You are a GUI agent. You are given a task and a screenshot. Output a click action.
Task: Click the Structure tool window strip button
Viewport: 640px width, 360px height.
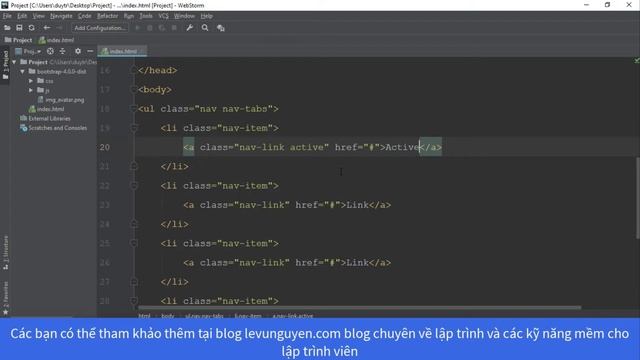point(5,252)
